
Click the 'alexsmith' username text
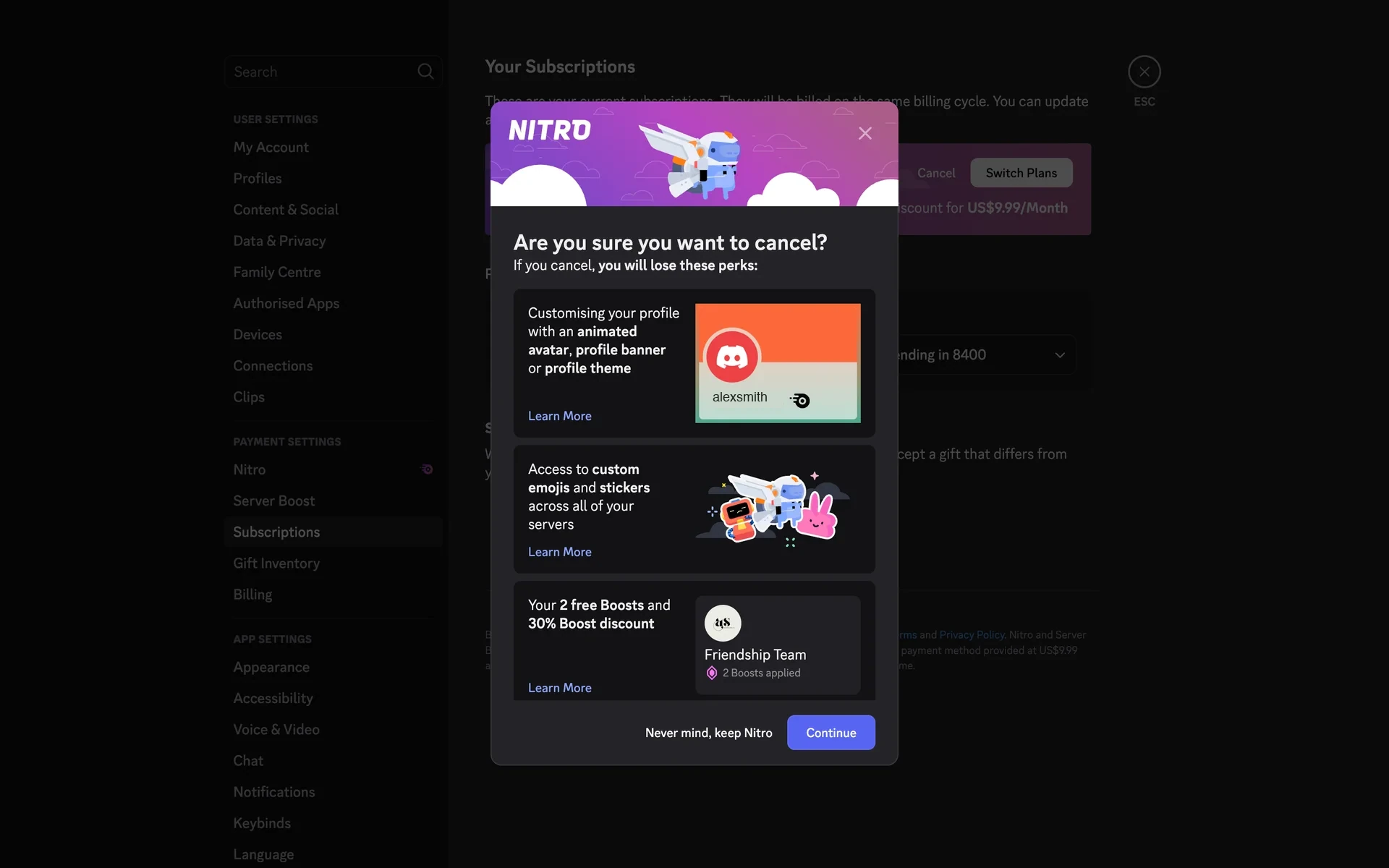pyautogui.click(x=739, y=397)
